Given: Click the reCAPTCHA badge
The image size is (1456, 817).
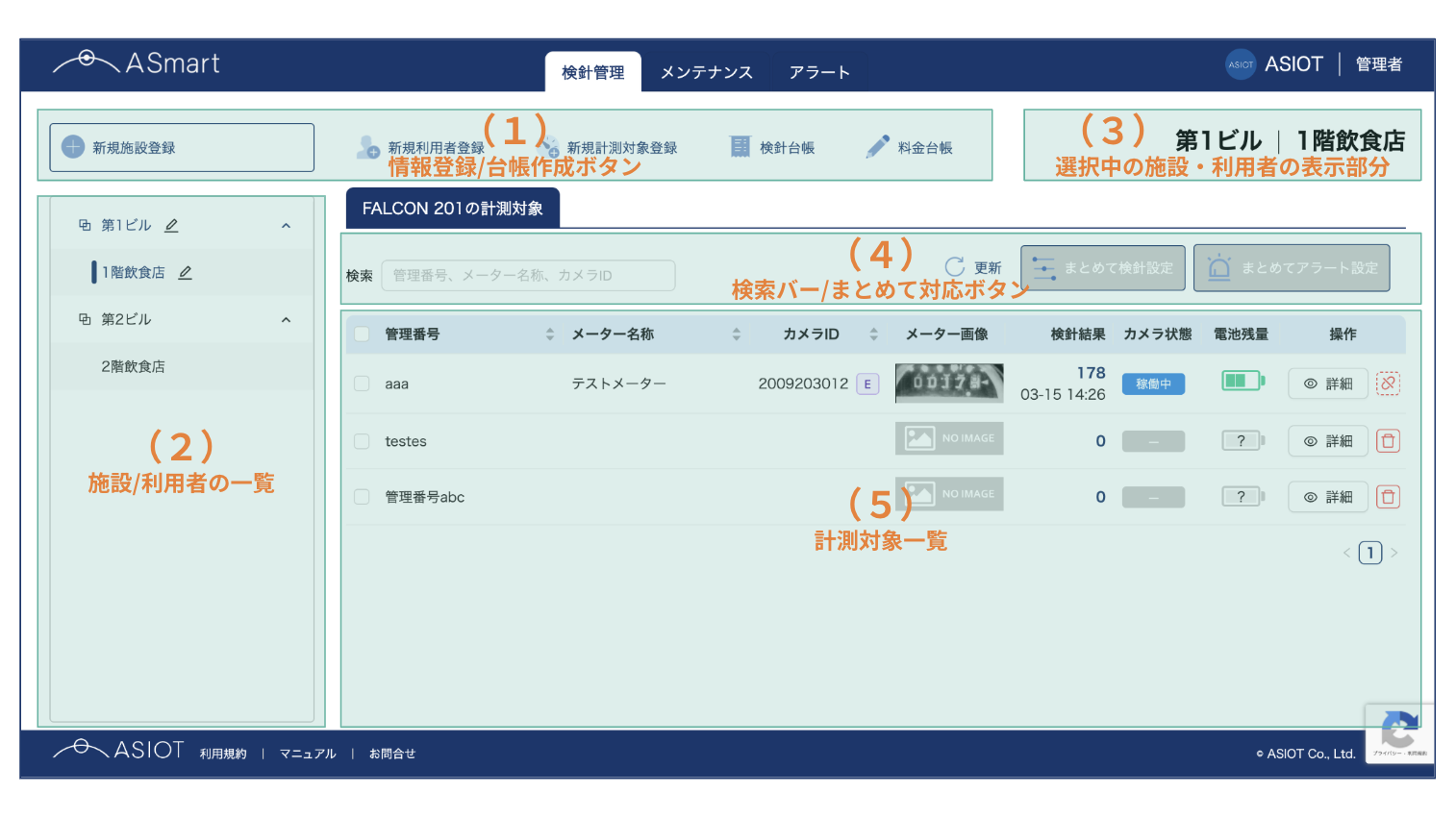Looking at the screenshot, I should [1399, 733].
